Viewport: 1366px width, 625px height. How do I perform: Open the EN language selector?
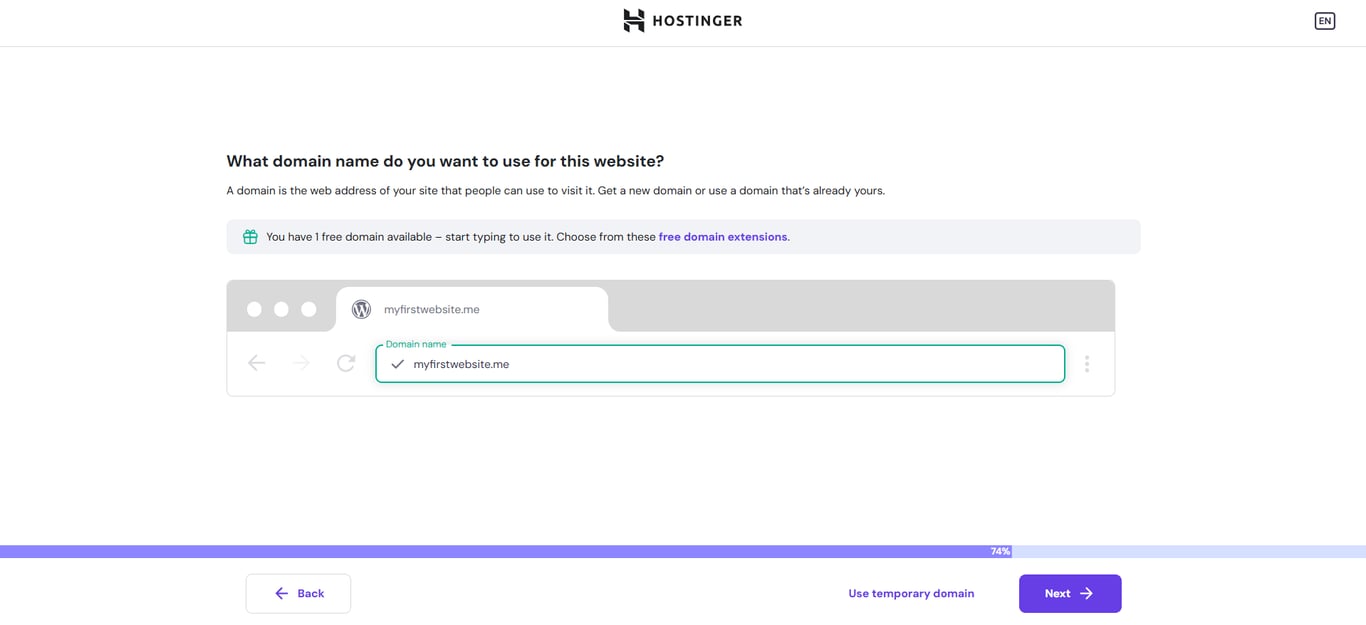click(x=1324, y=20)
